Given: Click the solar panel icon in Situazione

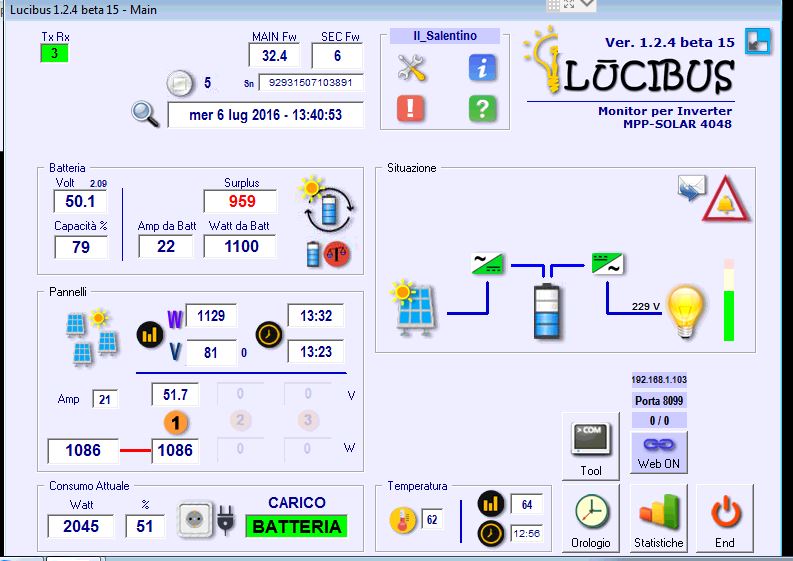Looking at the screenshot, I should tap(413, 308).
